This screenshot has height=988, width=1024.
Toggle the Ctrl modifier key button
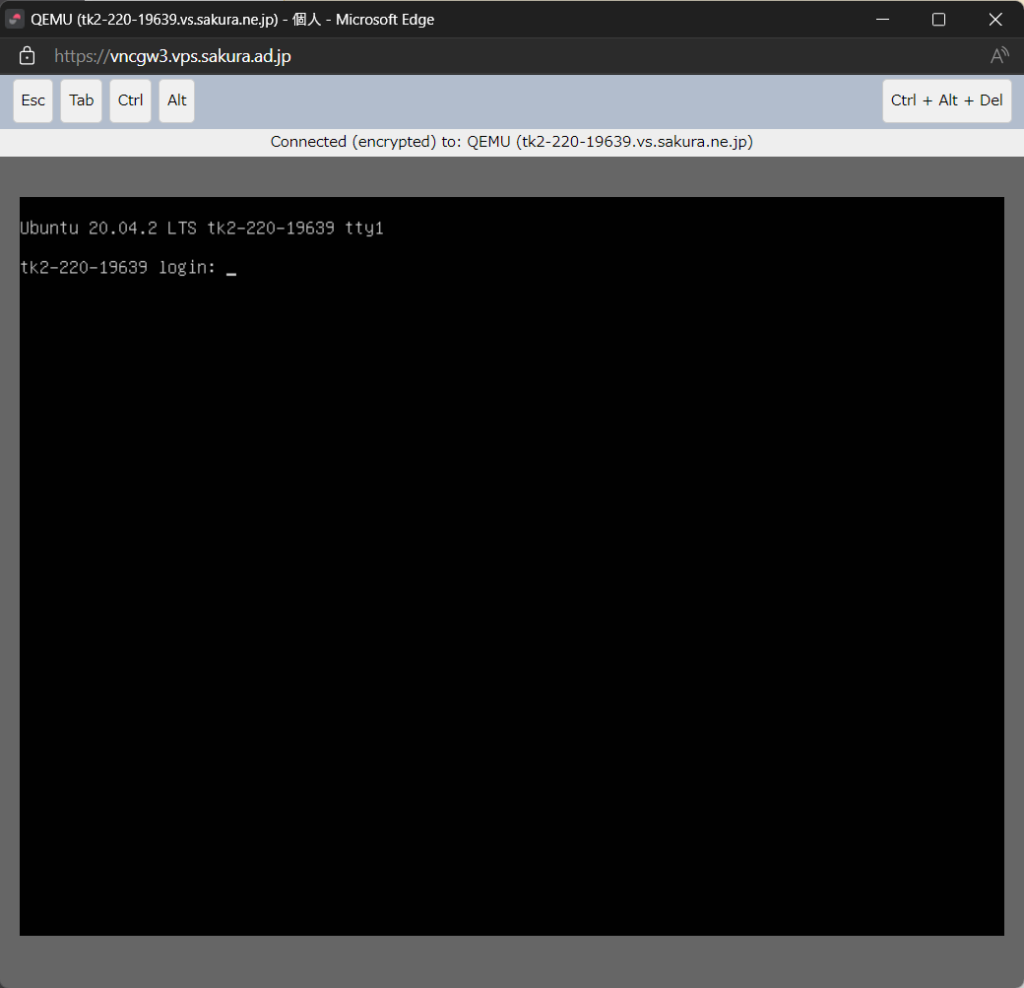[130, 101]
